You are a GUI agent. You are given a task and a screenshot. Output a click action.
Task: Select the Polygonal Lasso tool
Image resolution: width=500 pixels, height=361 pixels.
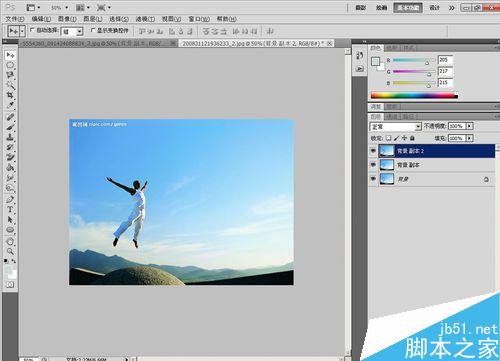coord(10,75)
